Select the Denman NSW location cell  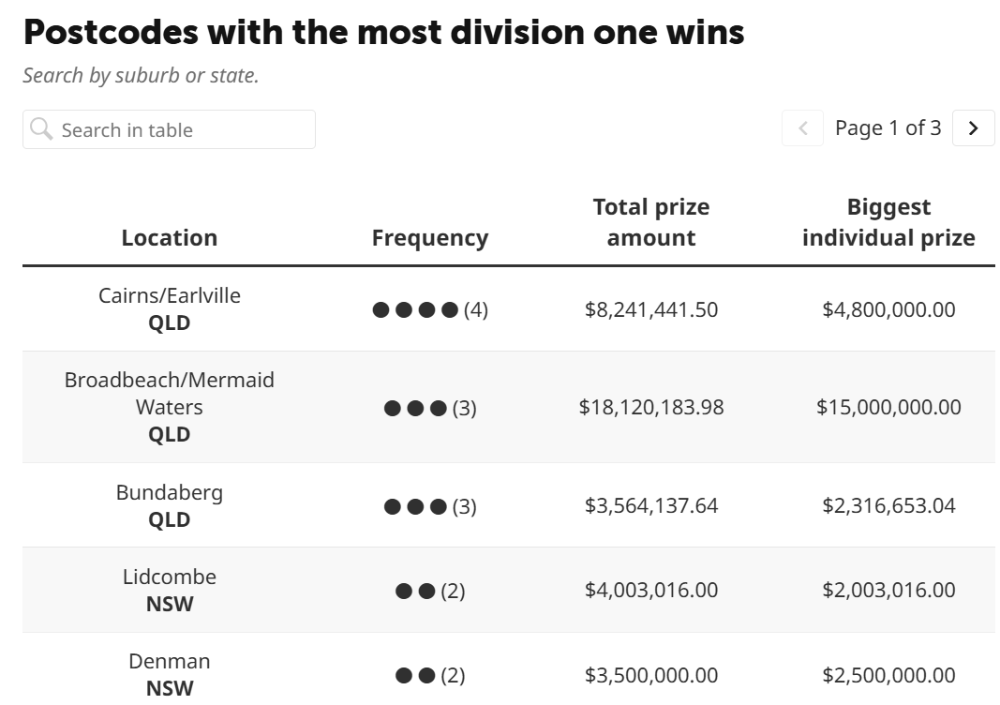coord(170,674)
